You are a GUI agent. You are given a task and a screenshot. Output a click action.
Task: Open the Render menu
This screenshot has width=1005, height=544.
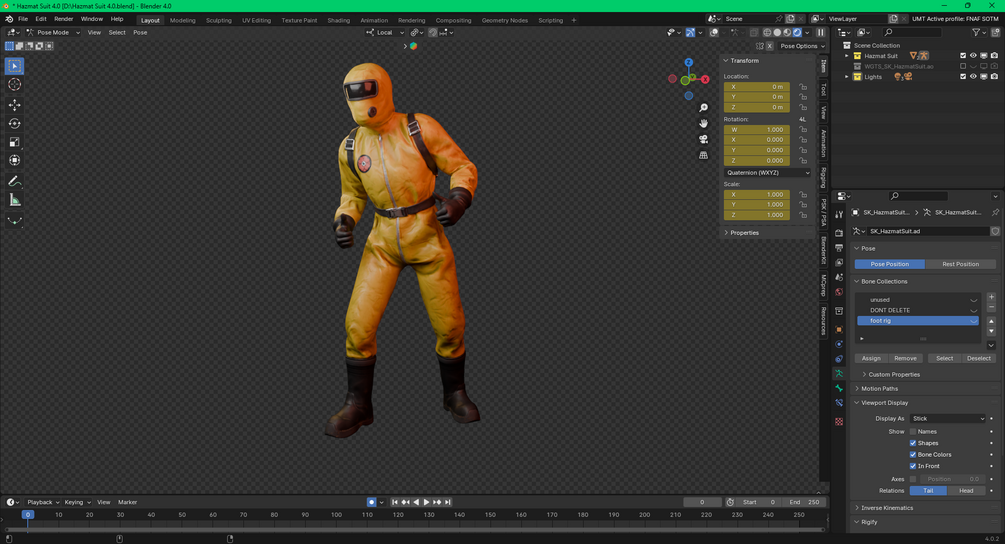[63, 19]
